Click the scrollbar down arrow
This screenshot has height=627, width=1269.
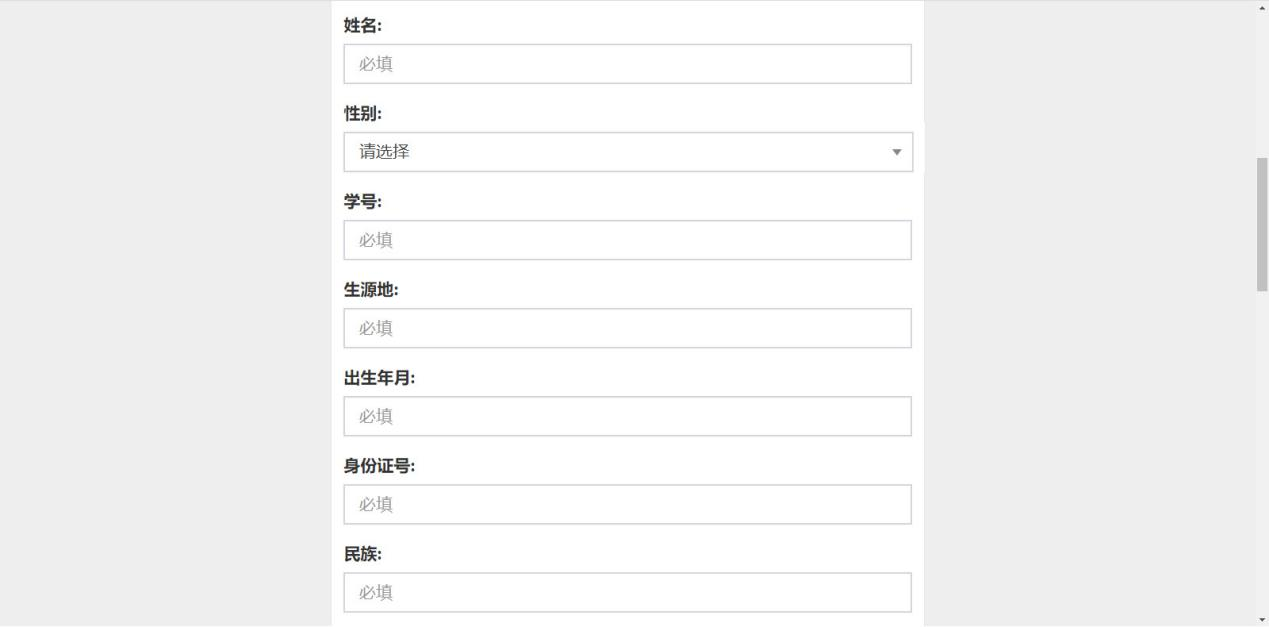(x=1261, y=620)
